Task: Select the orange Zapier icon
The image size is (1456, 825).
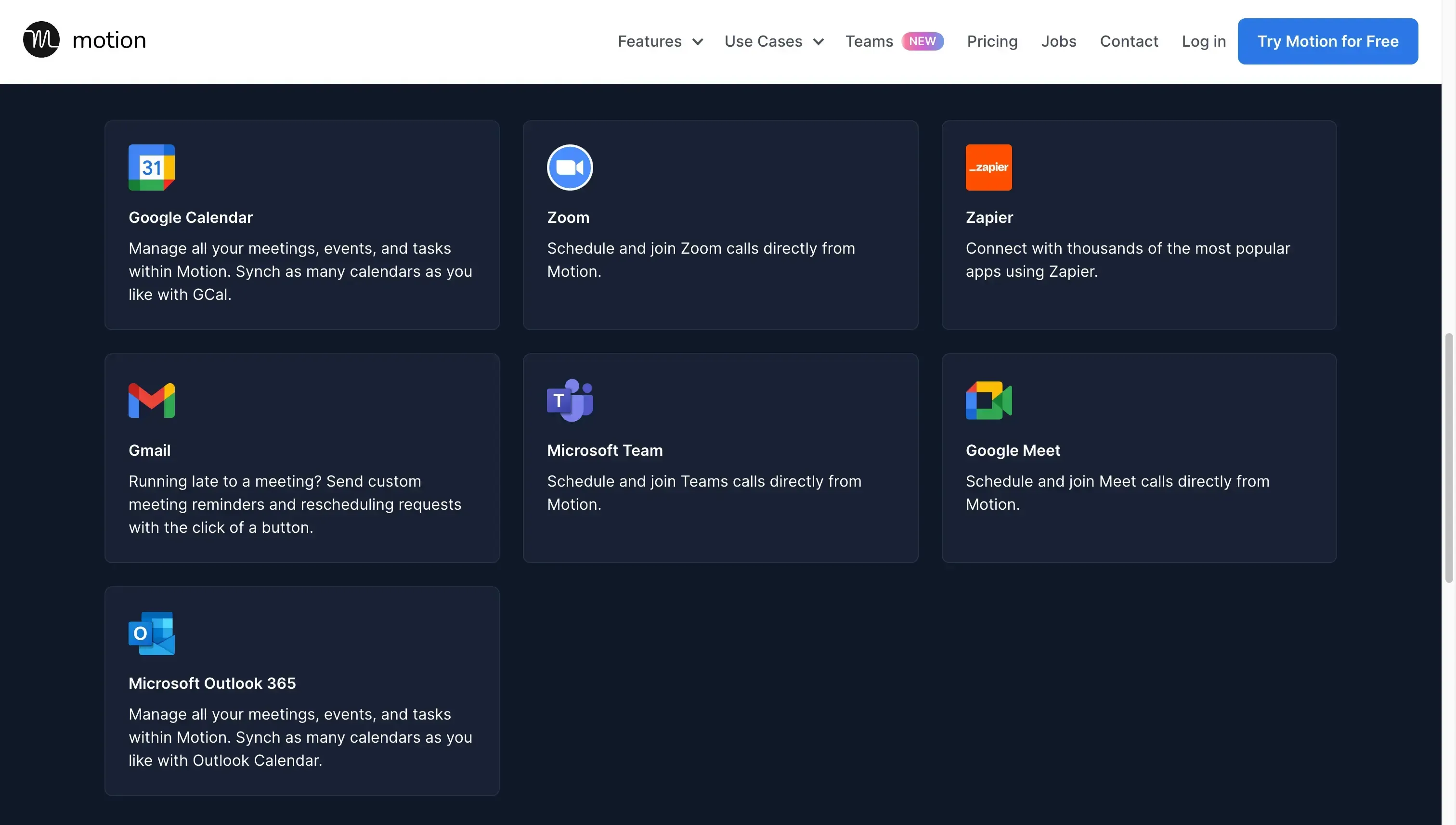Action: point(988,167)
